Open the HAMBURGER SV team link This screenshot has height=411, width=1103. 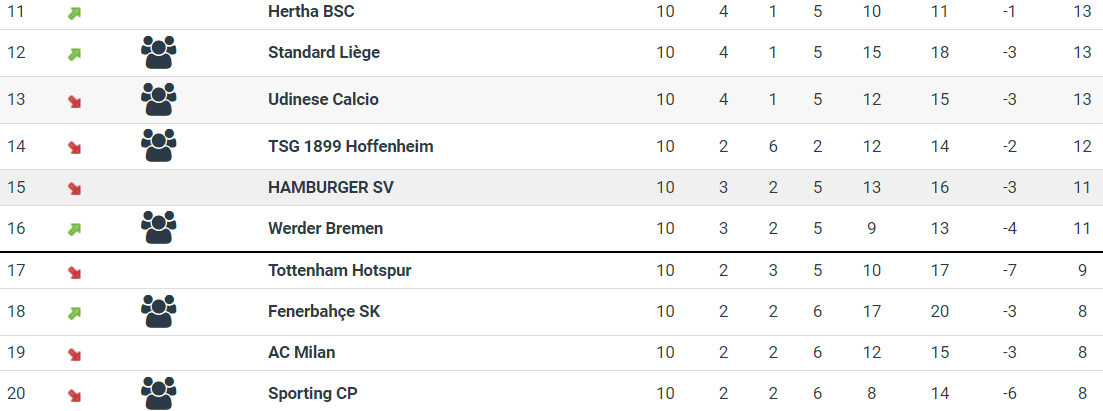tap(331, 187)
